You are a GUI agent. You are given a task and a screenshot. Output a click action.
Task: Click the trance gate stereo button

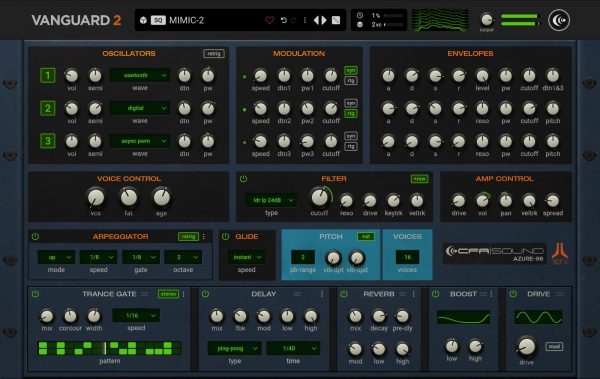pos(168,294)
